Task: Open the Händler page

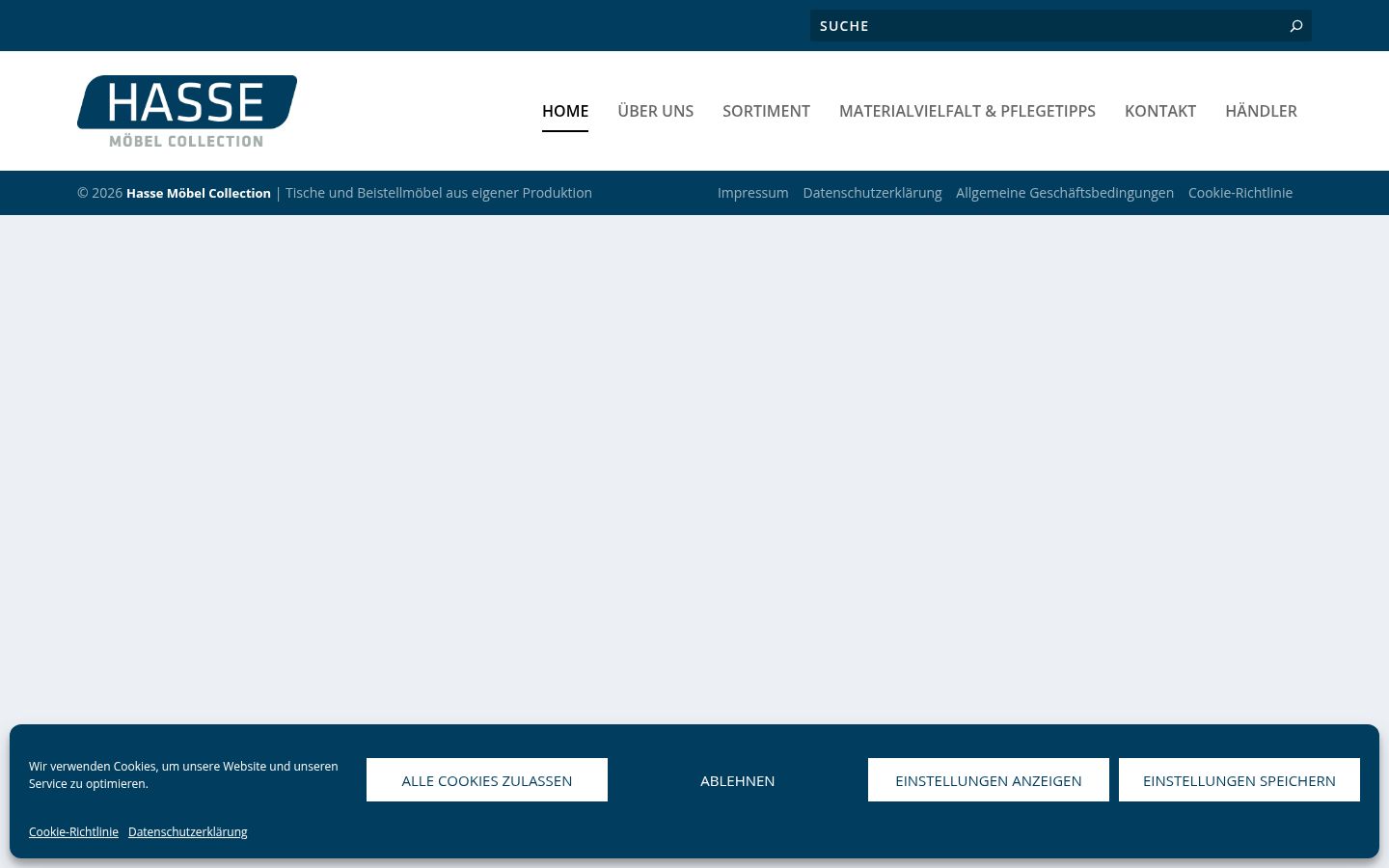Action: tap(1261, 111)
